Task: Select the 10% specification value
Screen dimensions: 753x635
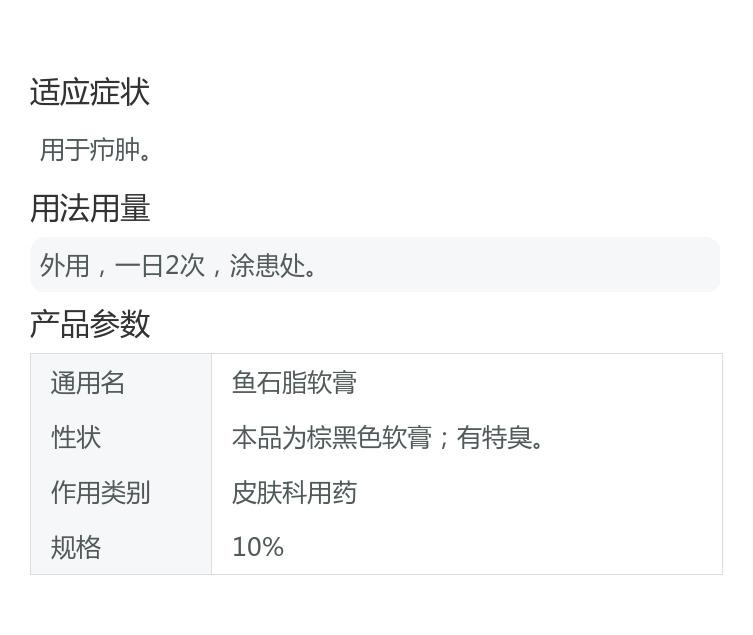Action: [258, 547]
